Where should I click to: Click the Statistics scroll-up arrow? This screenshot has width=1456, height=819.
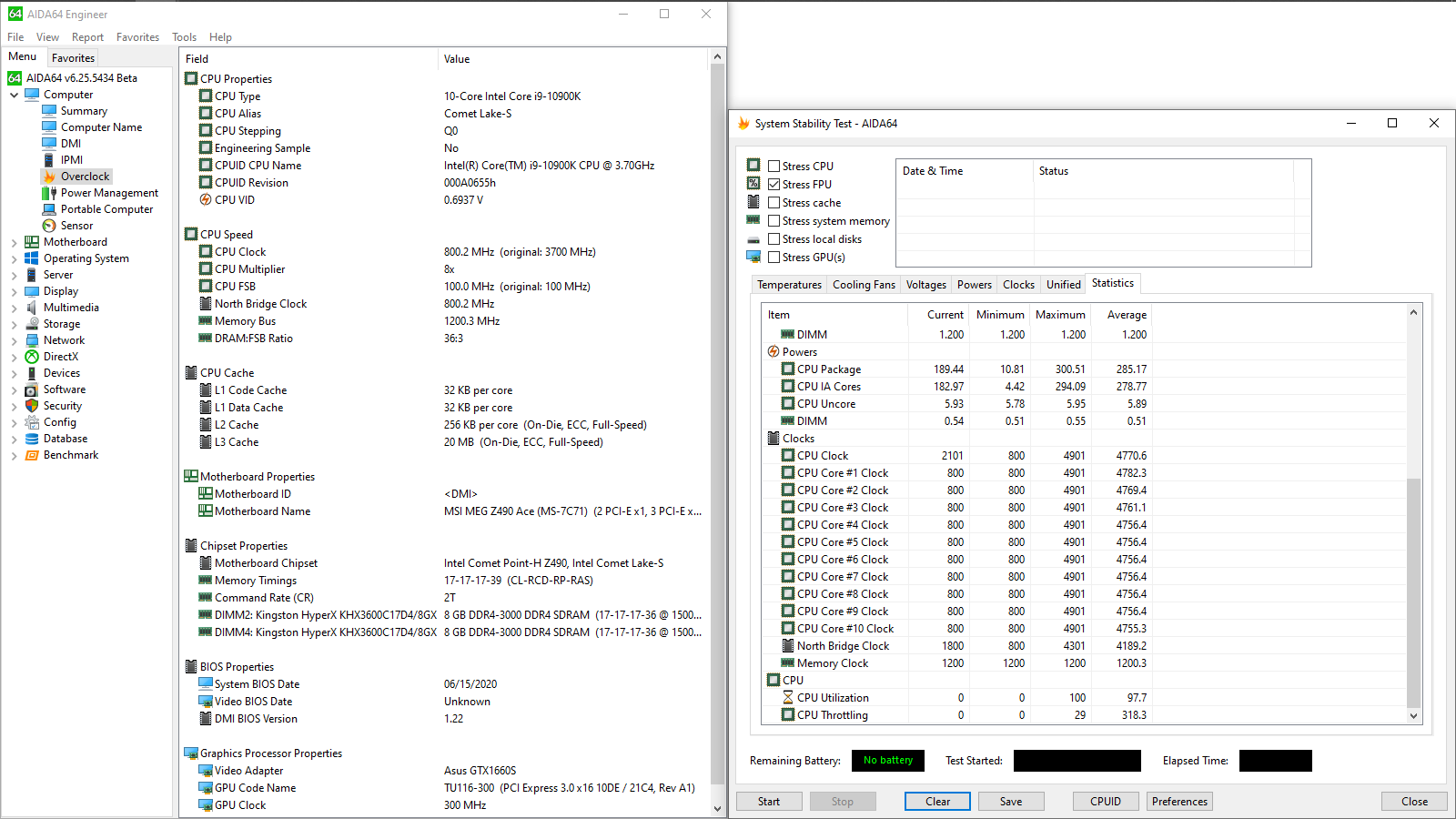pos(1413,312)
